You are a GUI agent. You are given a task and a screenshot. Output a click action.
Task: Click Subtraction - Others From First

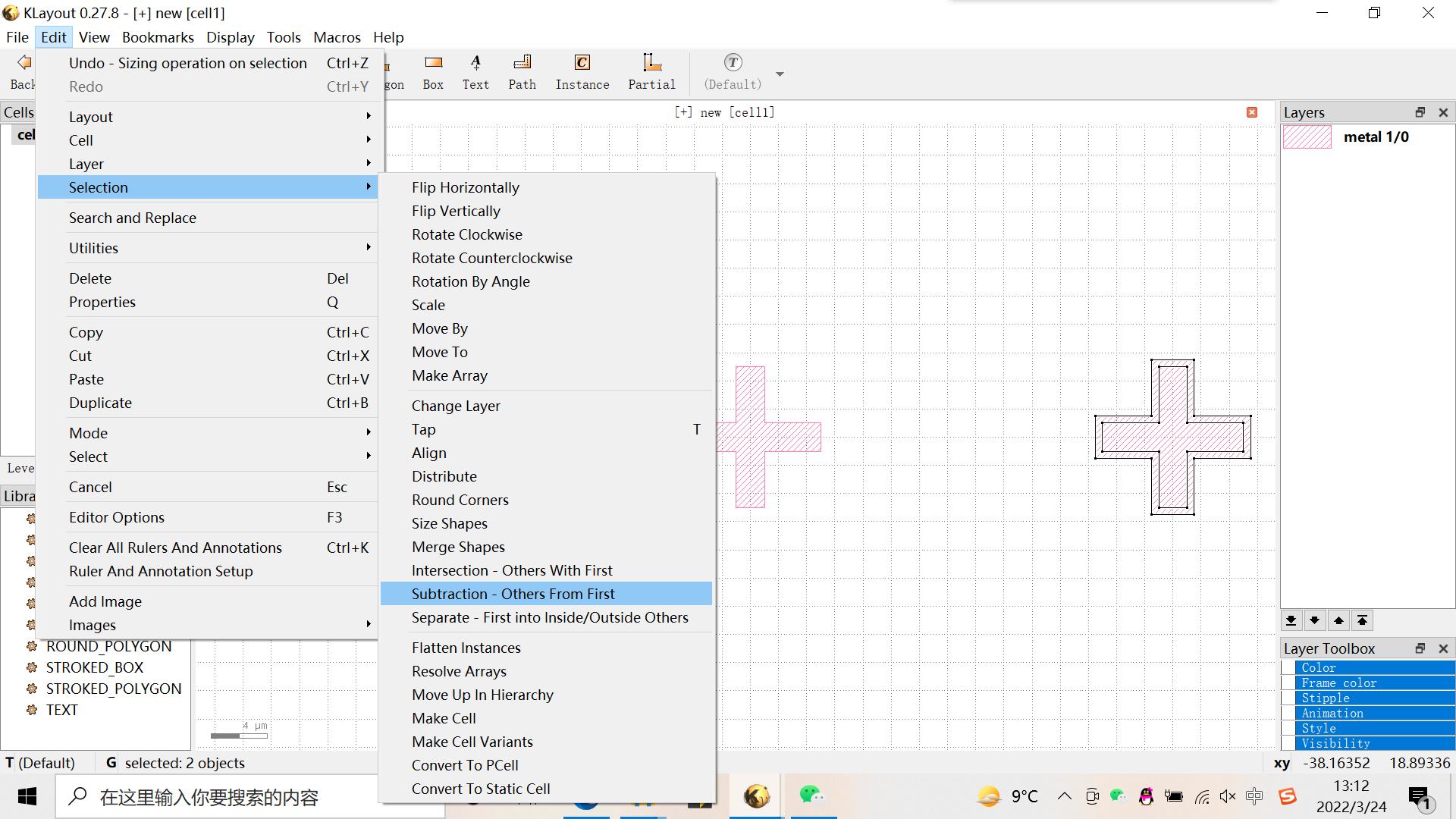513,594
